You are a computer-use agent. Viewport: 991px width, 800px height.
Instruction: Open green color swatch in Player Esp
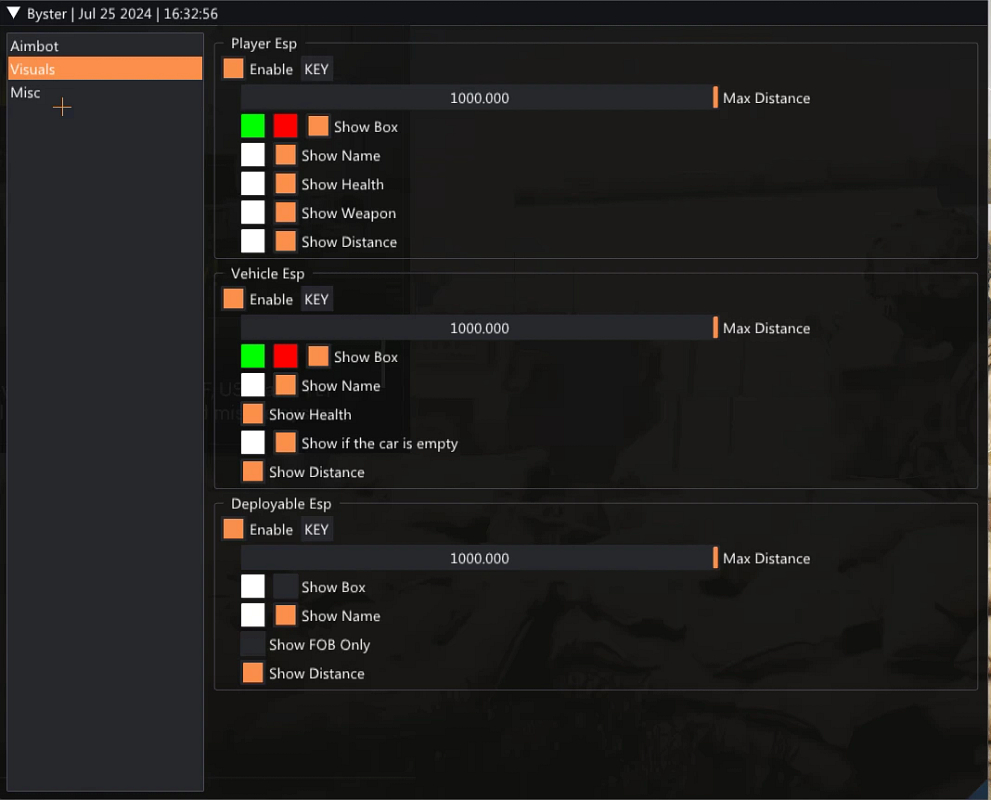coord(253,126)
